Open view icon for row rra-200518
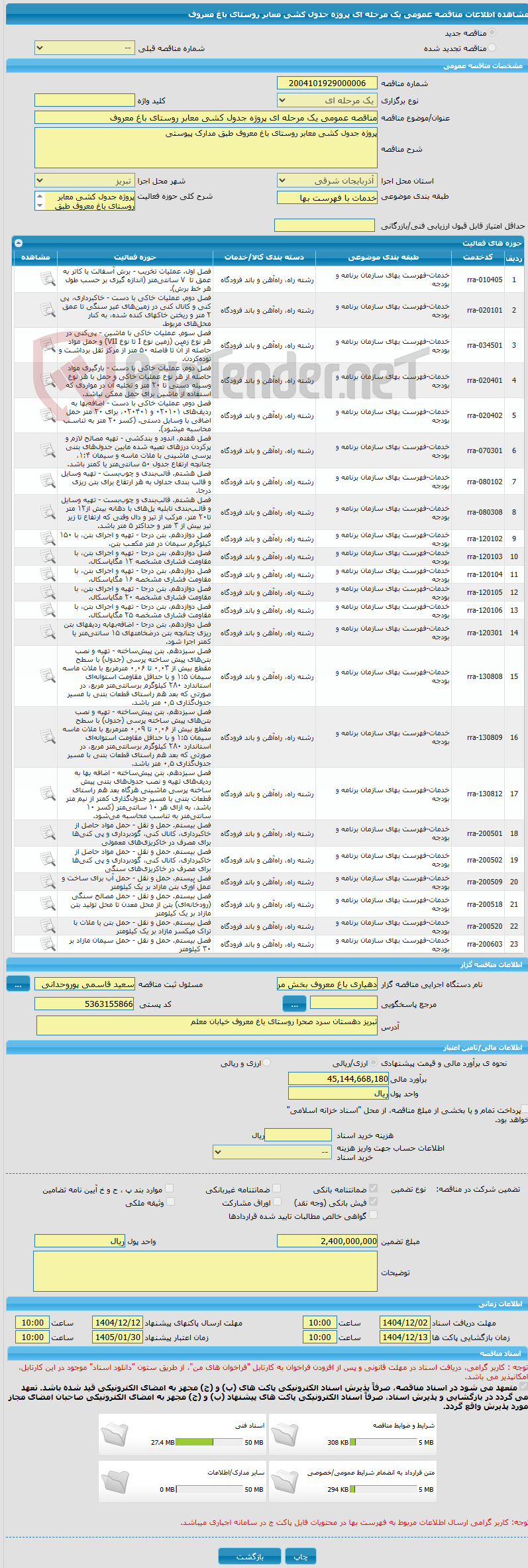The image size is (528, 1568). (x=47, y=904)
